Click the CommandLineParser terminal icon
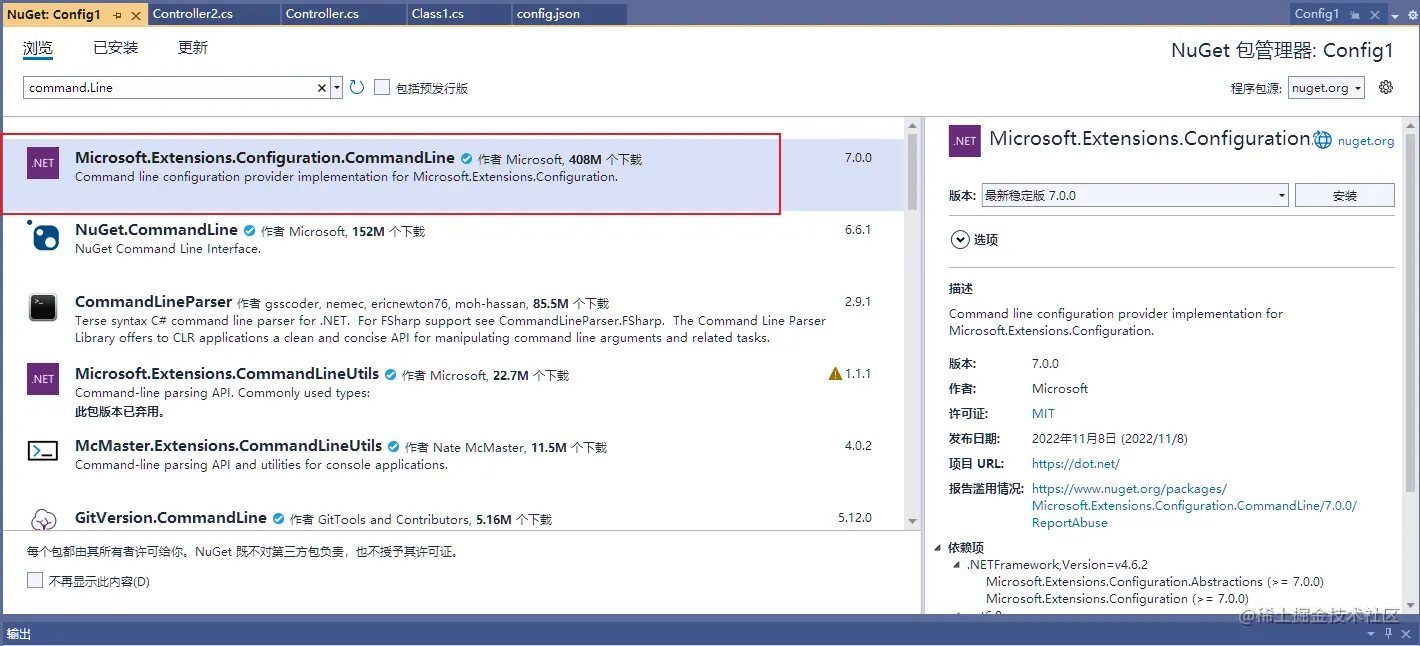The height and width of the screenshot is (646, 1420). click(43, 307)
